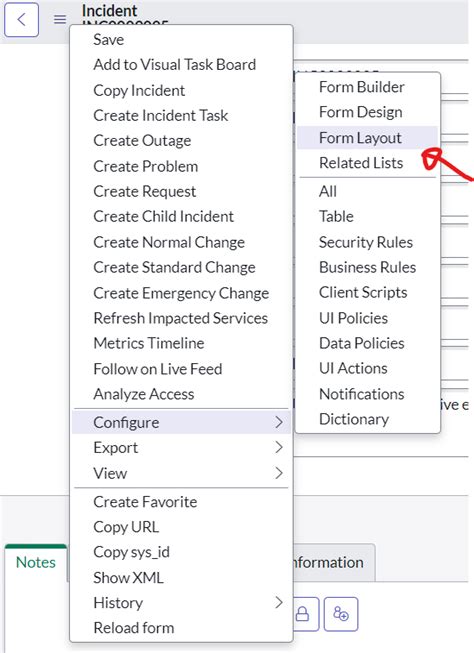The height and width of the screenshot is (653, 474).
Task: Go back using the left chevron button
Action: coord(22,20)
